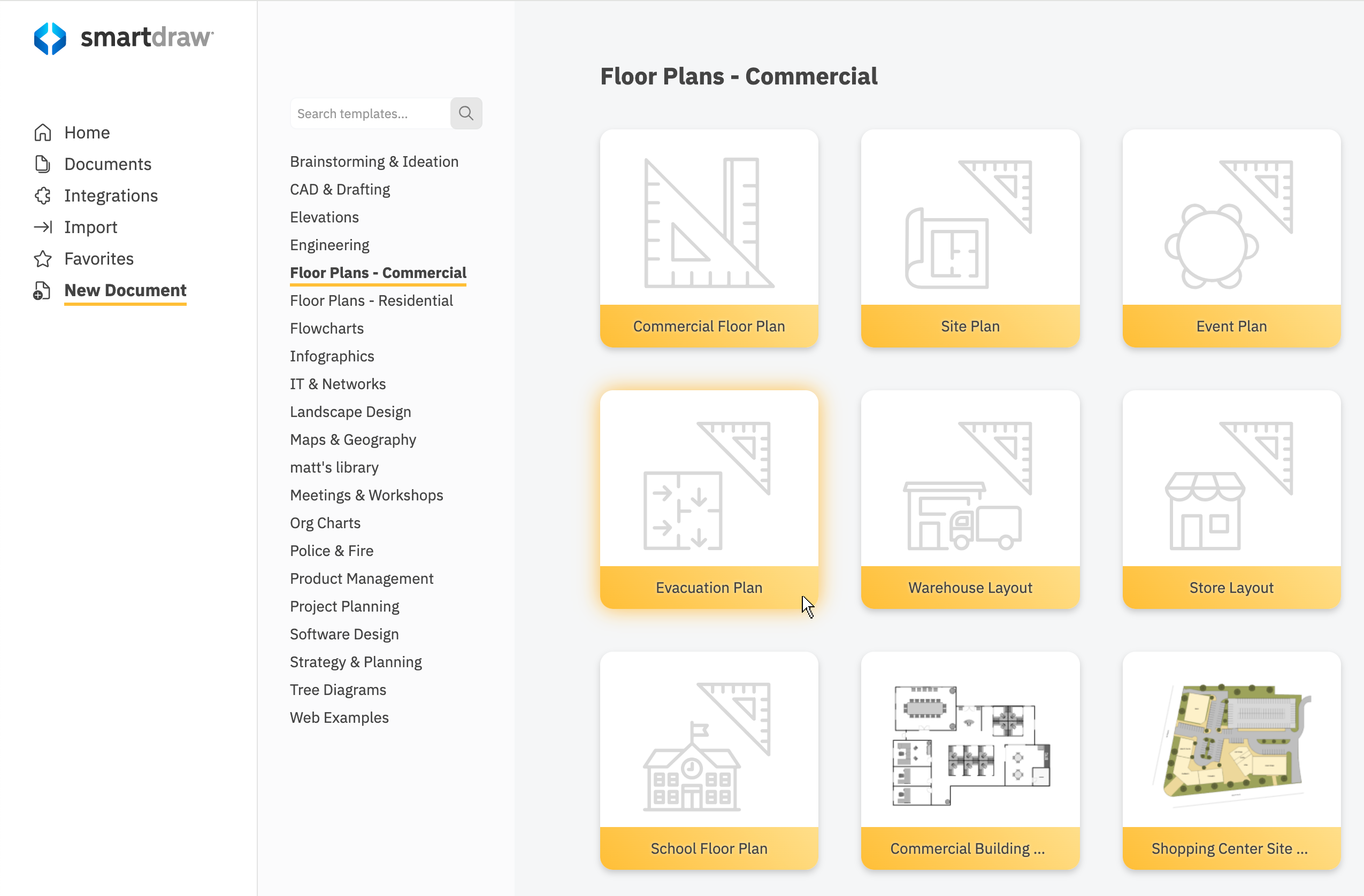1364x896 pixels.
Task: Click the SmartDraw logo
Action: [123, 38]
